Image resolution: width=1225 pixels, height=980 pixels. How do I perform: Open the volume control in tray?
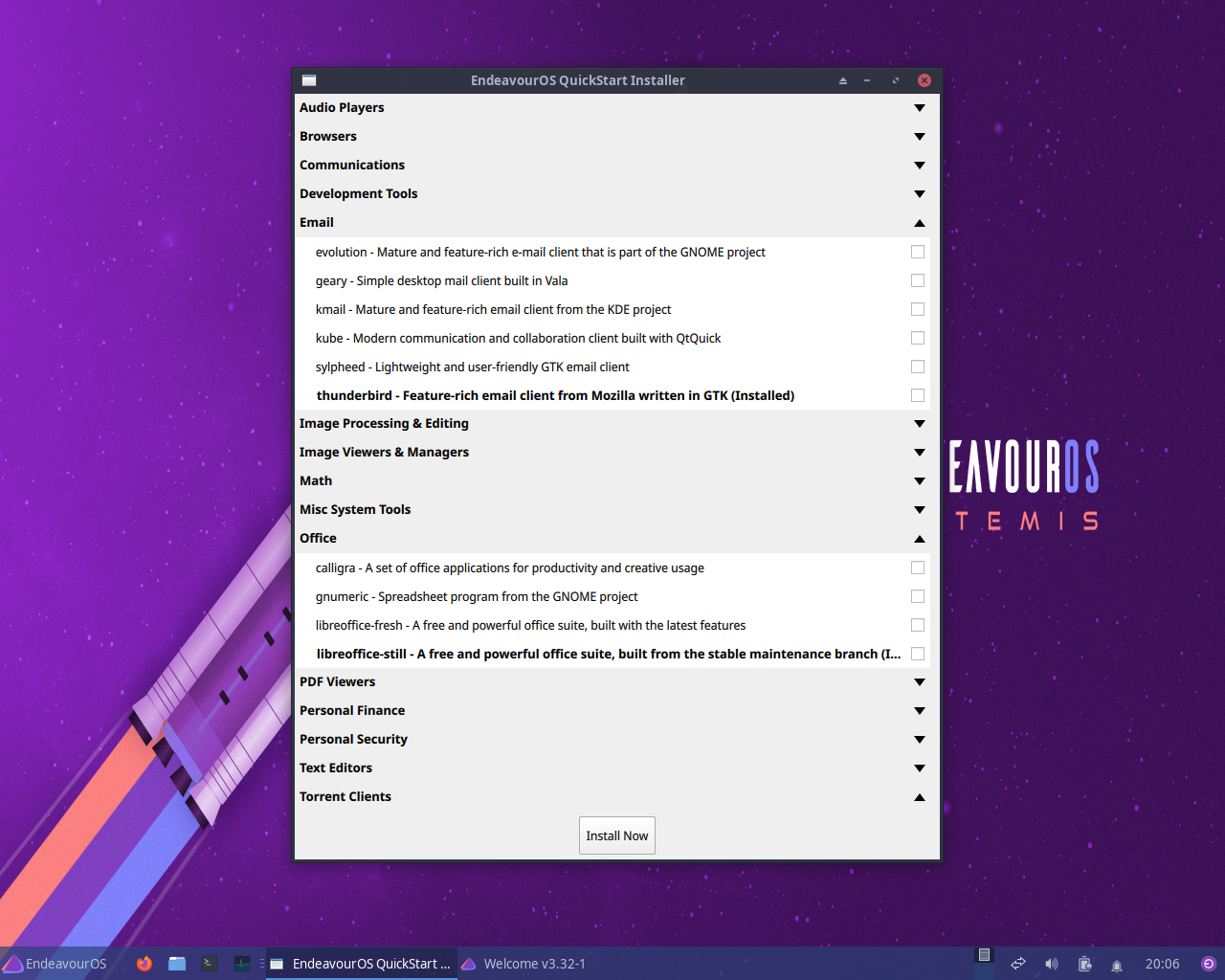tap(1051, 964)
